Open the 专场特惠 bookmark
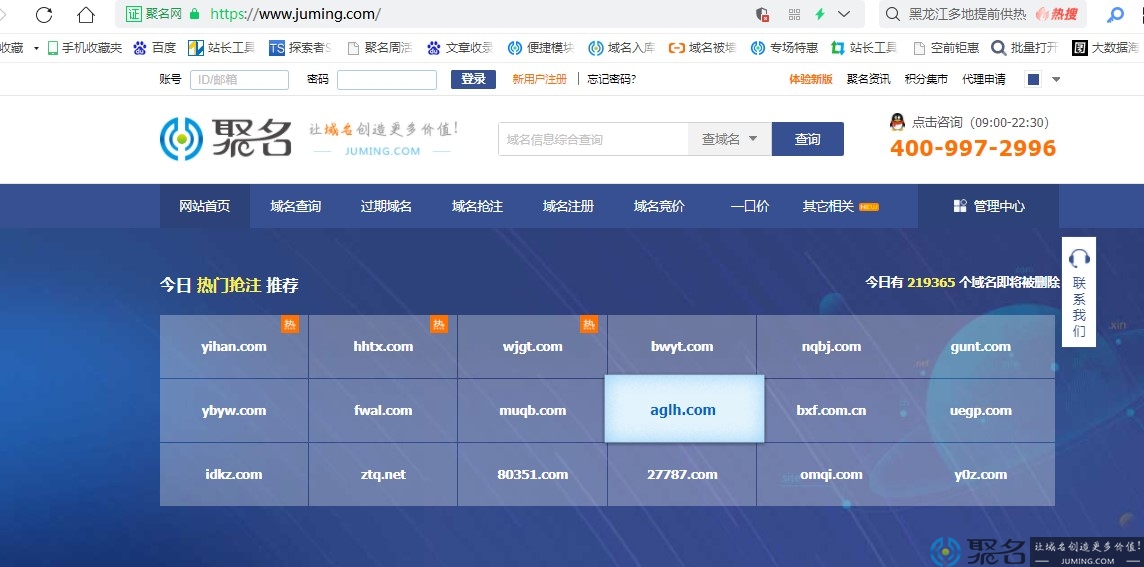The image size is (1144, 567). point(784,47)
